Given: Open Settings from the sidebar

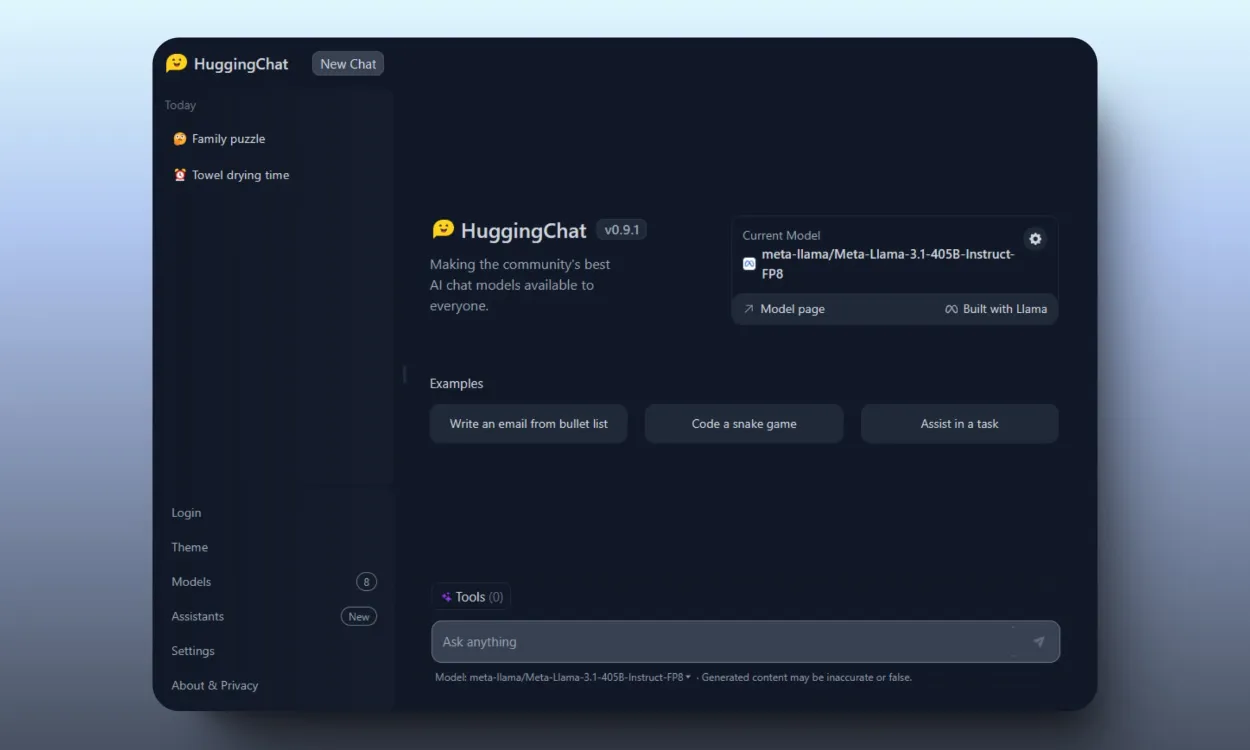Looking at the screenshot, I should click(x=193, y=651).
